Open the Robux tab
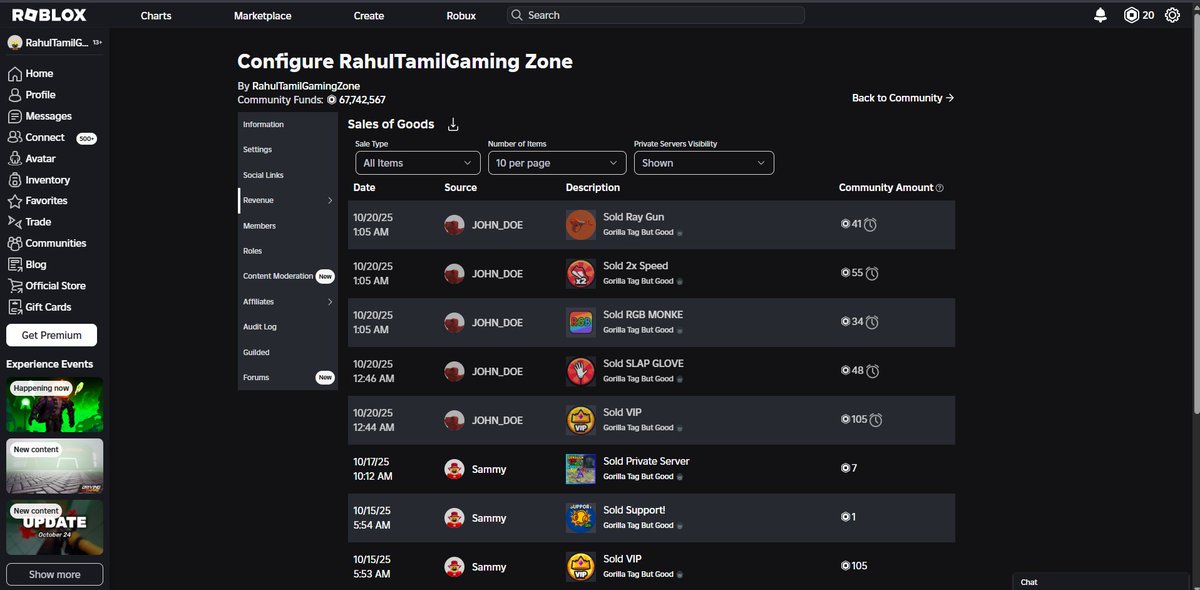This screenshot has width=1200, height=590. pos(461,16)
